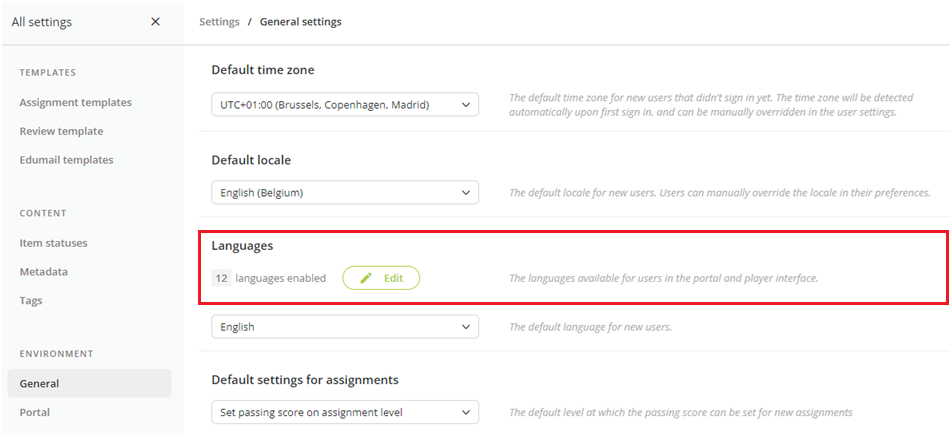Click the English (Belgium) chevron arrow

coord(465,193)
